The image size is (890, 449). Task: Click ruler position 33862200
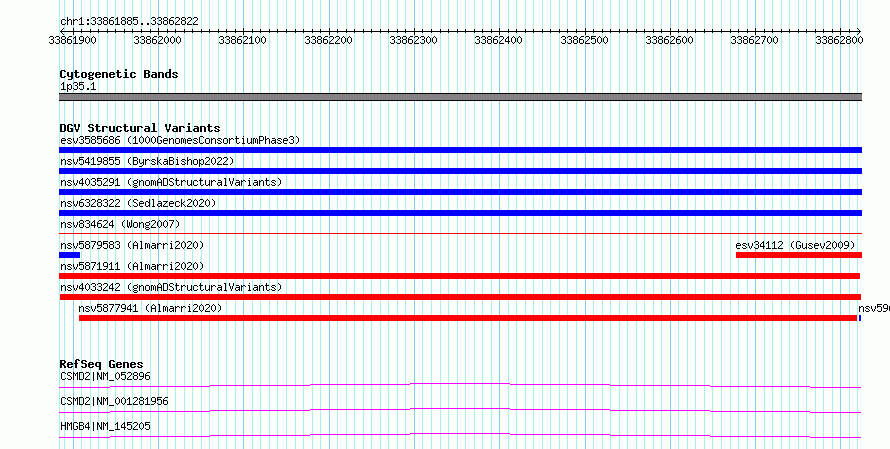point(328,40)
